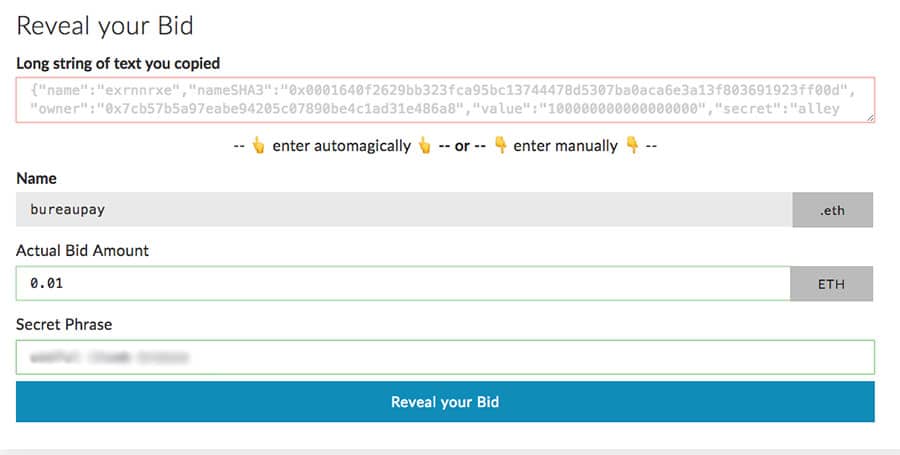Click the pointing-up emoji after "enter automagically"

pyautogui.click(x=424, y=146)
